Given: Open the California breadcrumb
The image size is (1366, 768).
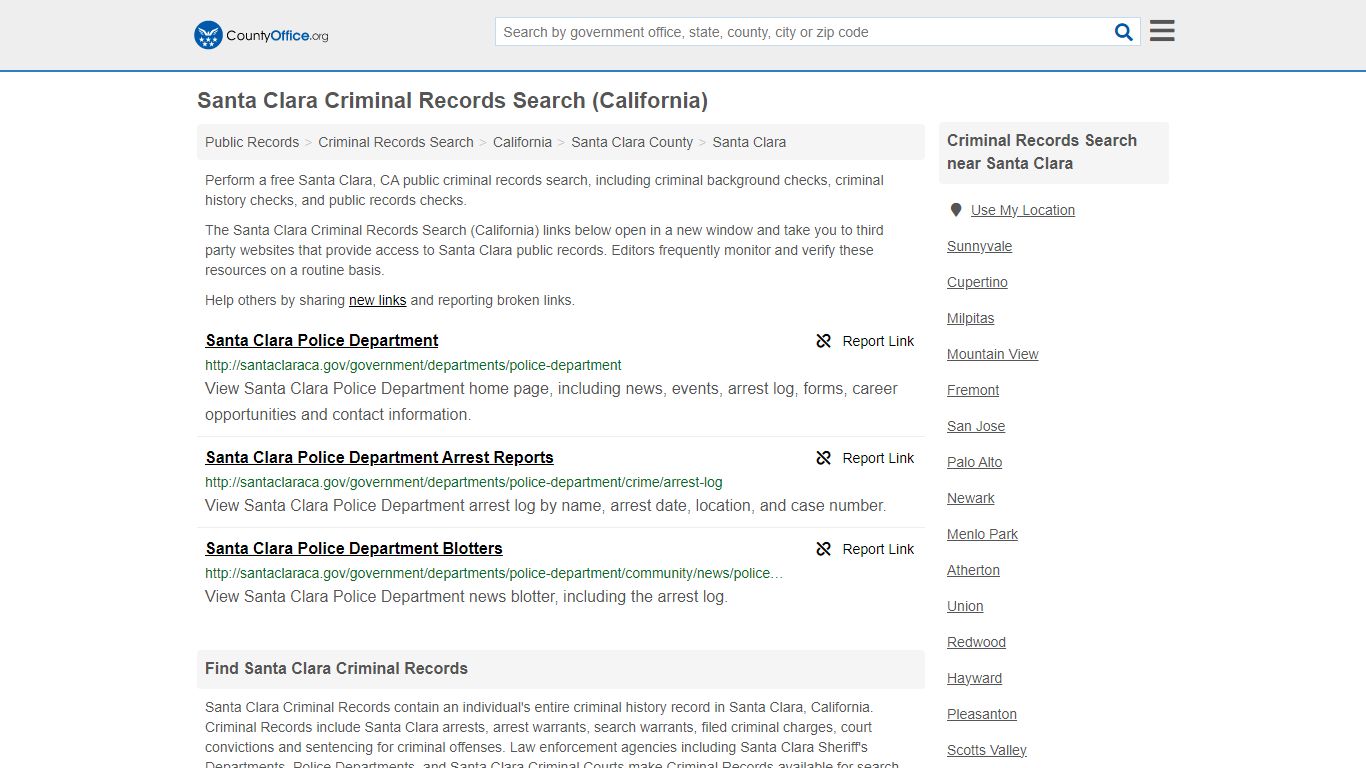Looking at the screenshot, I should (522, 142).
